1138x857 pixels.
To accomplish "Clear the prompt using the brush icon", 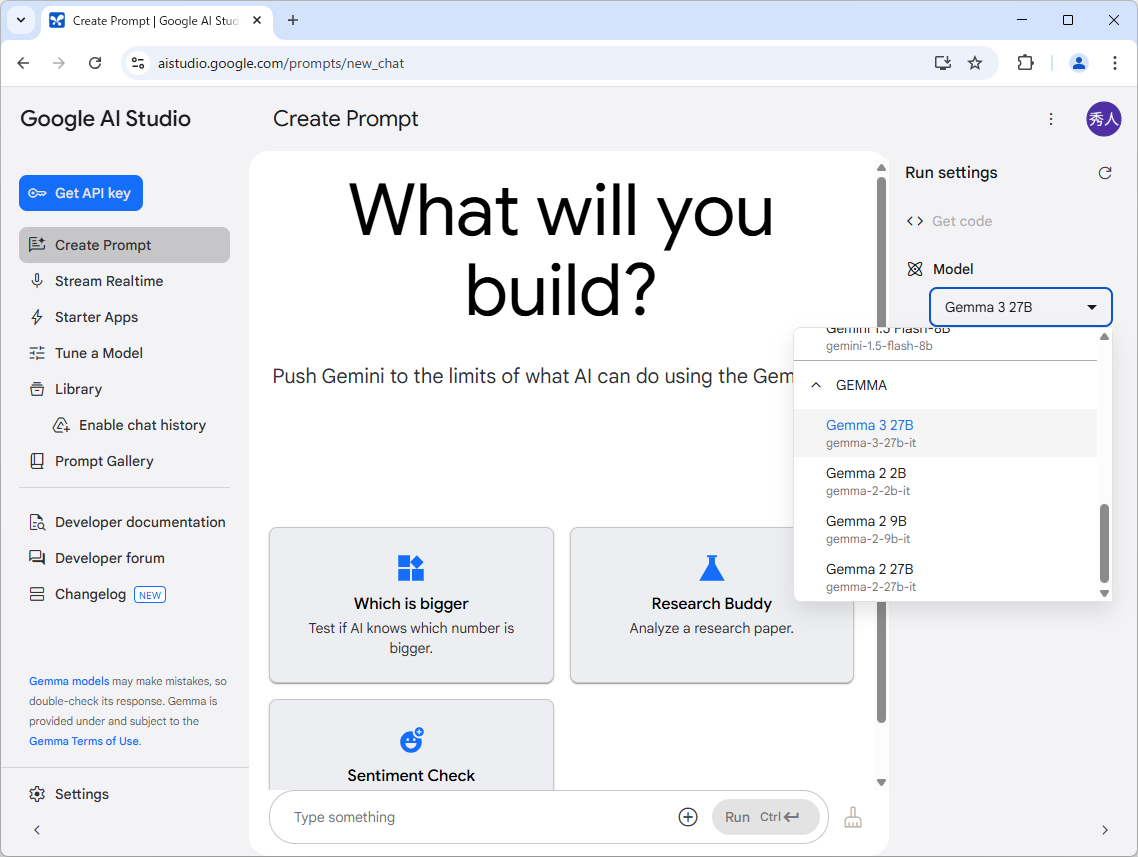I will pos(853,817).
